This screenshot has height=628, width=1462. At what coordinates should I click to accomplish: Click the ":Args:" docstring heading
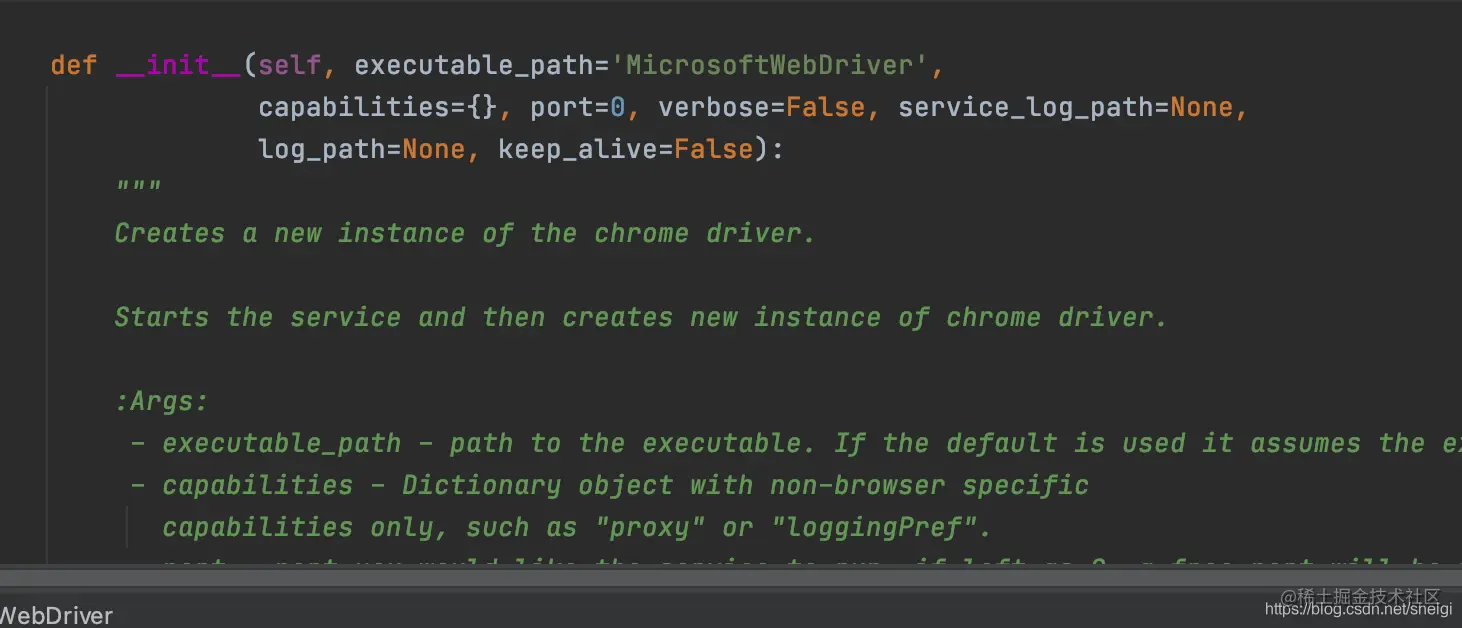click(161, 402)
